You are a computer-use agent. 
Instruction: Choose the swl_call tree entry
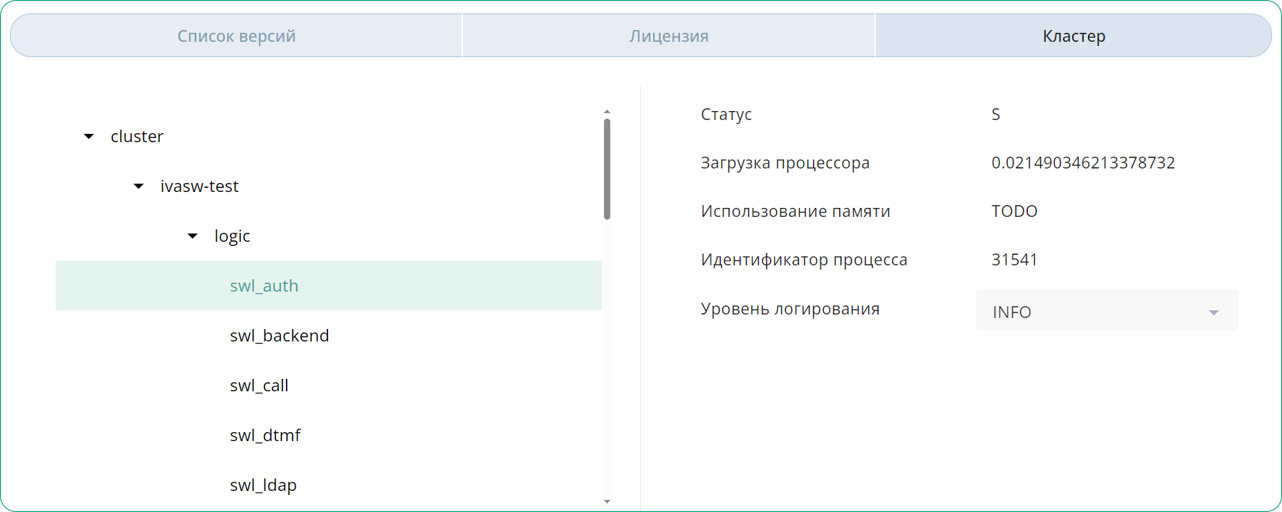tap(259, 386)
